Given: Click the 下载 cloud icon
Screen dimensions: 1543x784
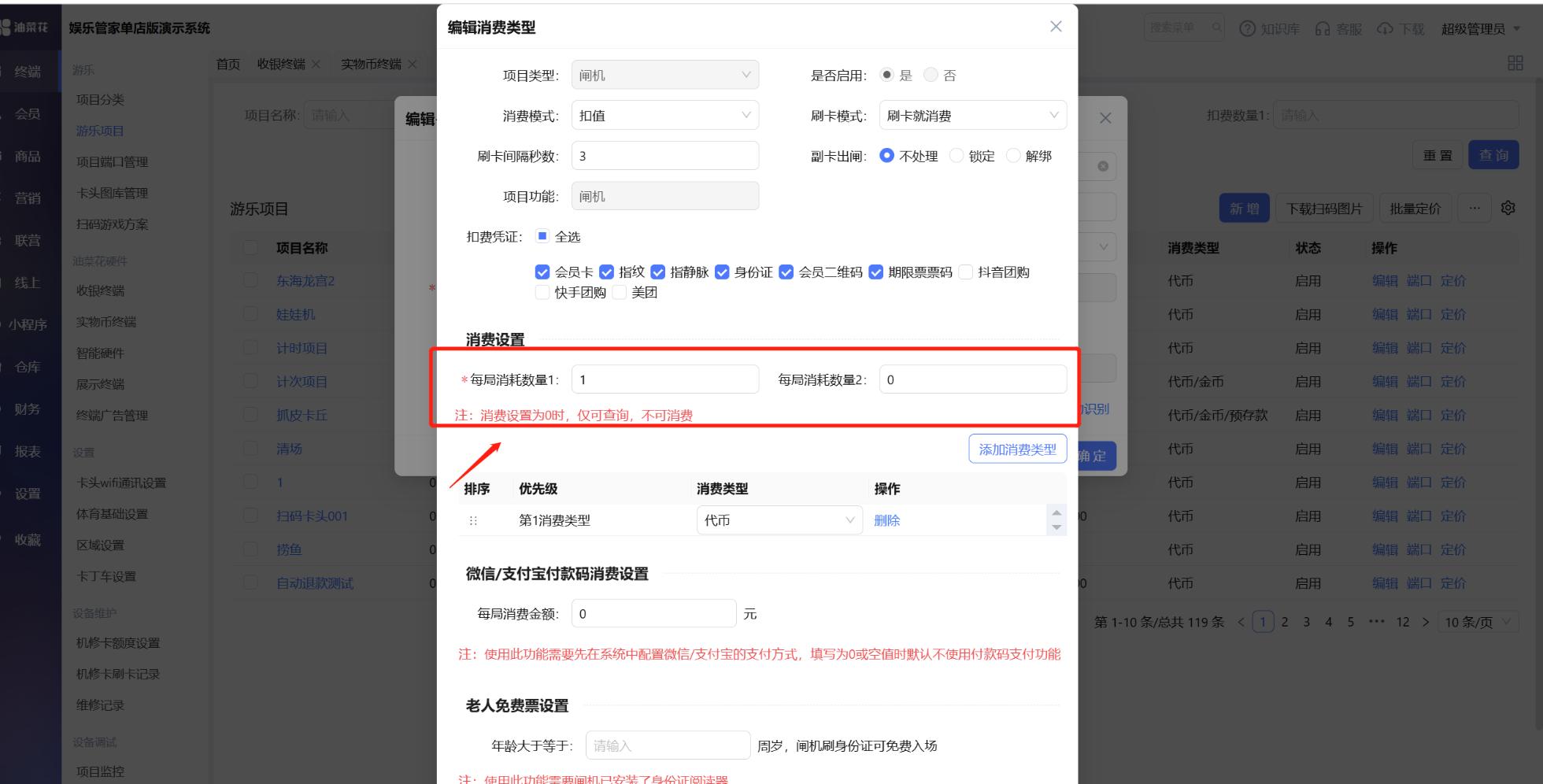Looking at the screenshot, I should click(x=1385, y=28).
